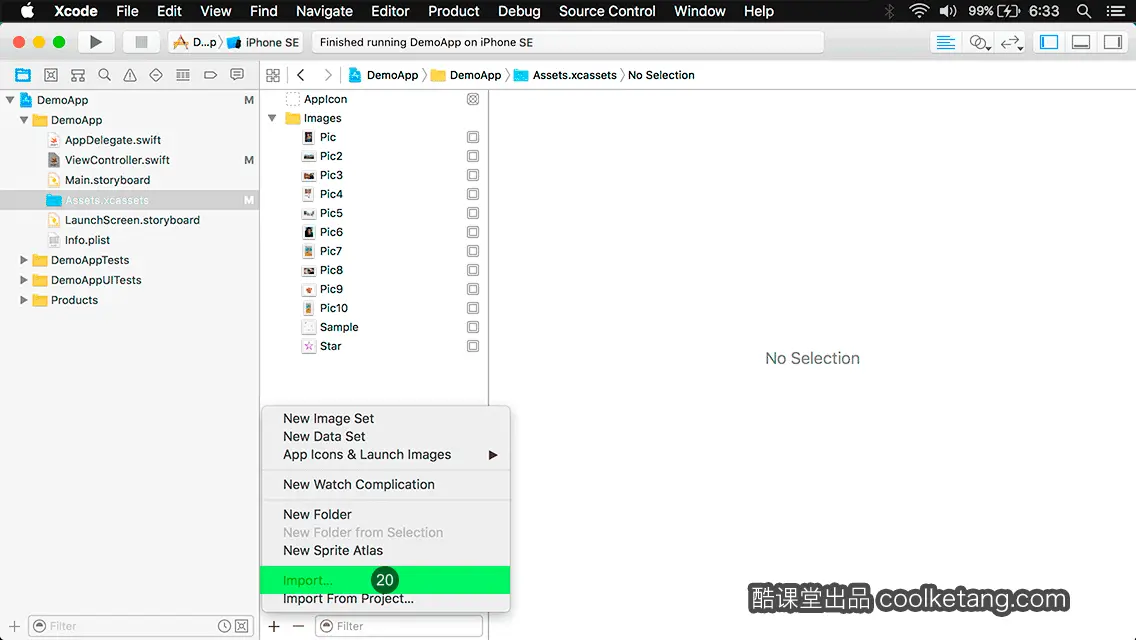Click the square icon beside Pic
The image size is (1136, 640).
473,137
